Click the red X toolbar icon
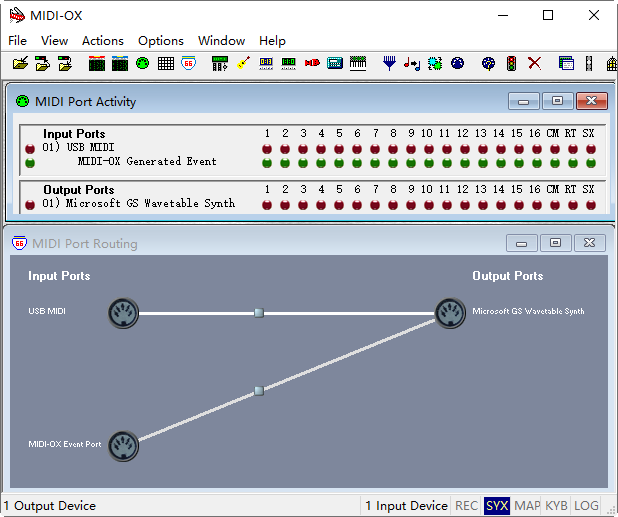Image resolution: width=618 pixels, height=517 pixels. [x=534, y=63]
